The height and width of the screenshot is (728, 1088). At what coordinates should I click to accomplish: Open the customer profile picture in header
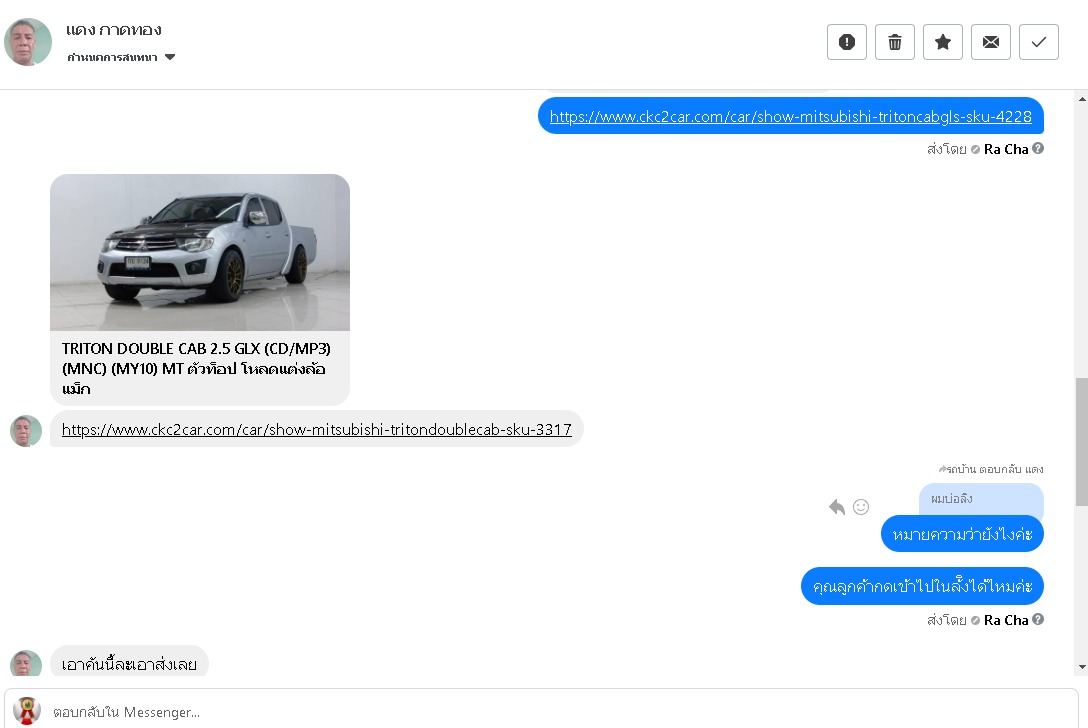pyautogui.click(x=28, y=42)
